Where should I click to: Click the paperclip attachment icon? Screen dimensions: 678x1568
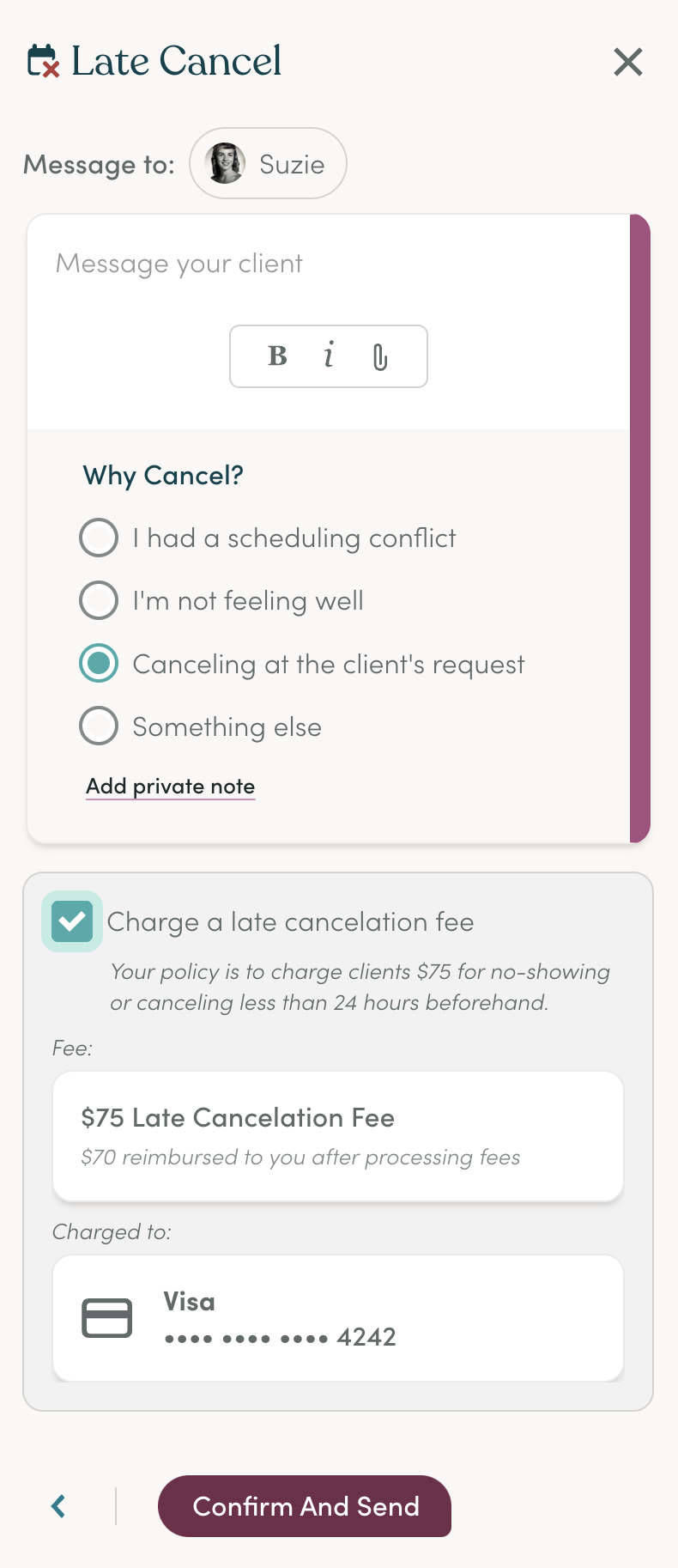[380, 356]
